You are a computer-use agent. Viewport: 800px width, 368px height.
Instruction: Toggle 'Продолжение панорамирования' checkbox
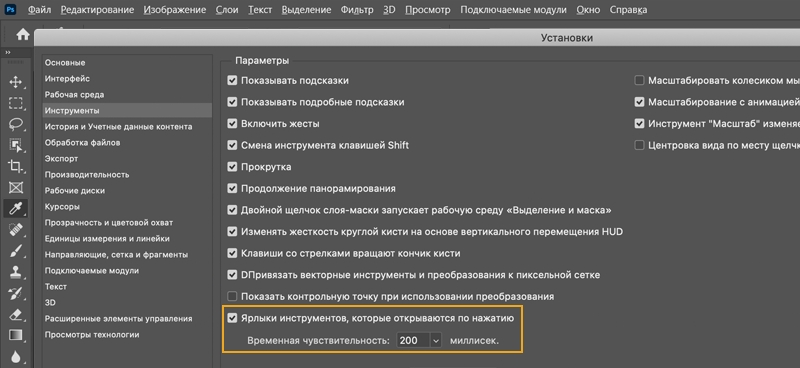pos(233,188)
